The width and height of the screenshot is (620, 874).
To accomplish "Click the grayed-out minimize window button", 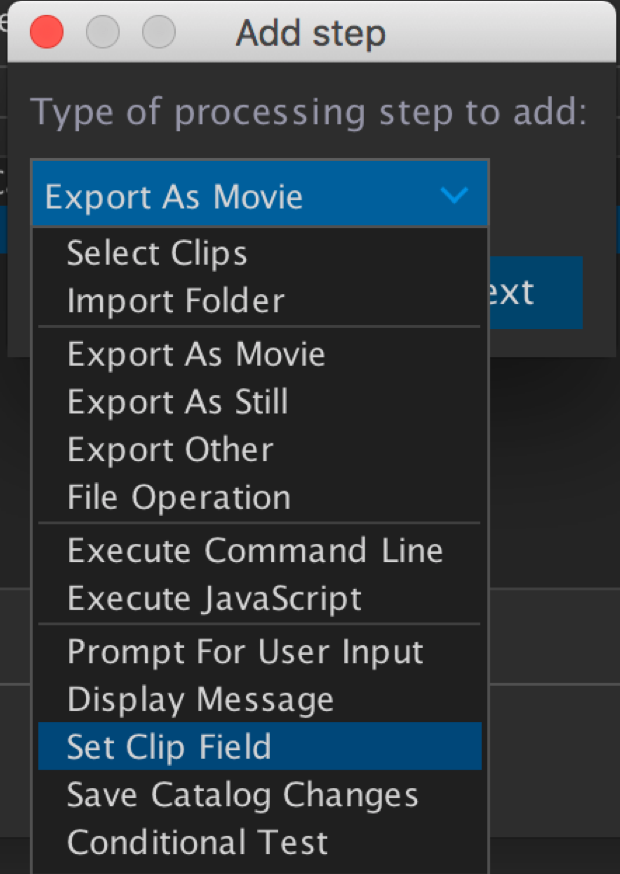I will (103, 33).
